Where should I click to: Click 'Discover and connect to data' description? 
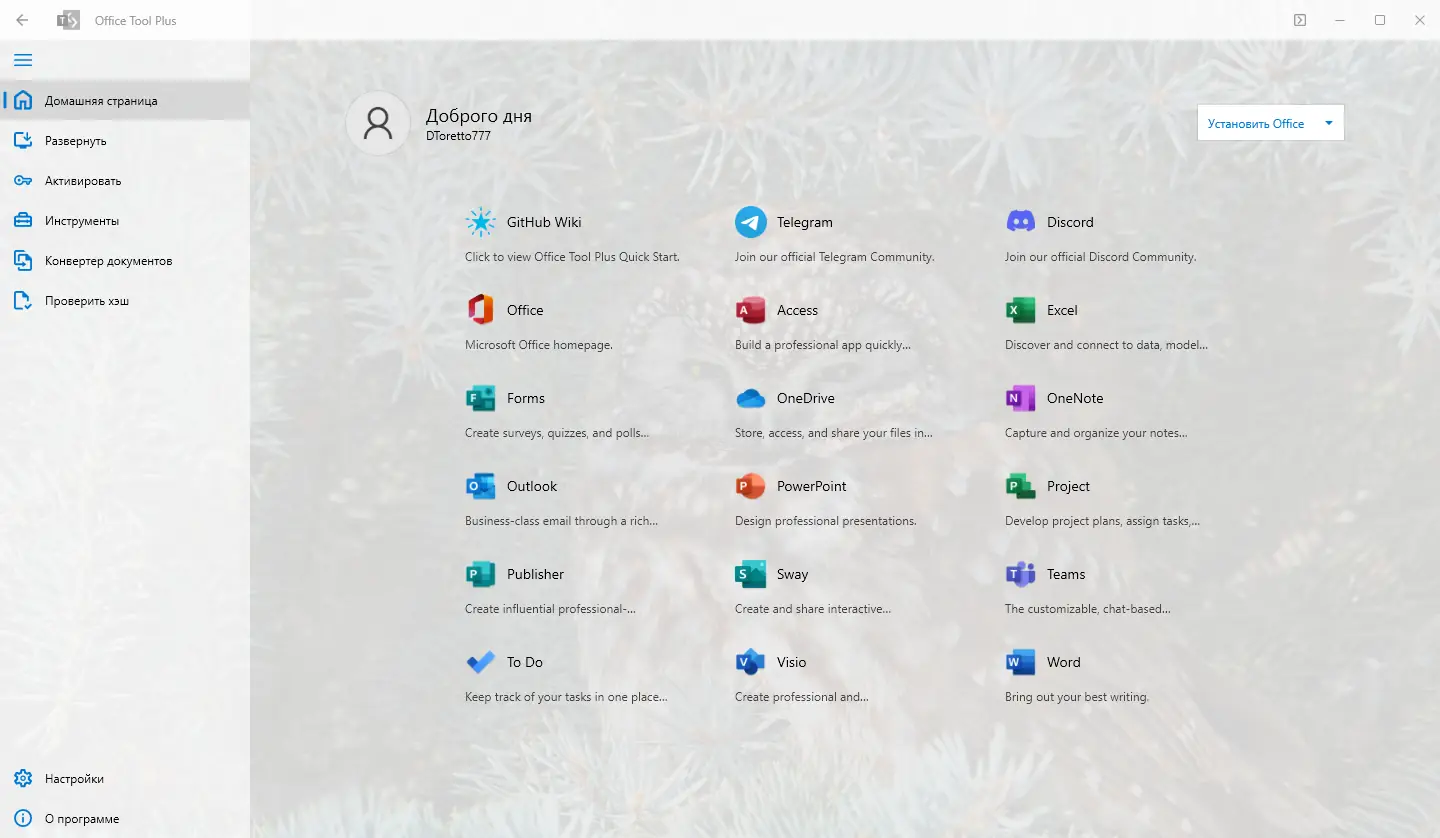[x=1106, y=345]
